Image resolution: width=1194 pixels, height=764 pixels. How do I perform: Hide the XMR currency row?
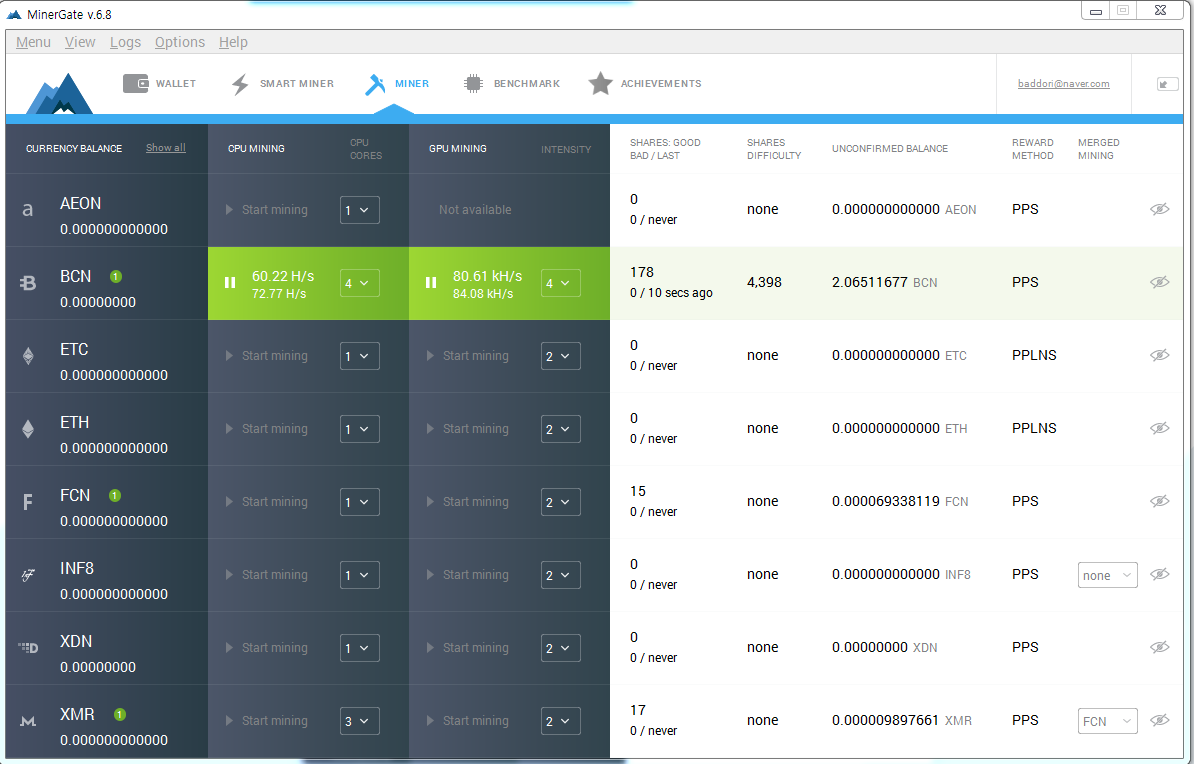point(1160,720)
